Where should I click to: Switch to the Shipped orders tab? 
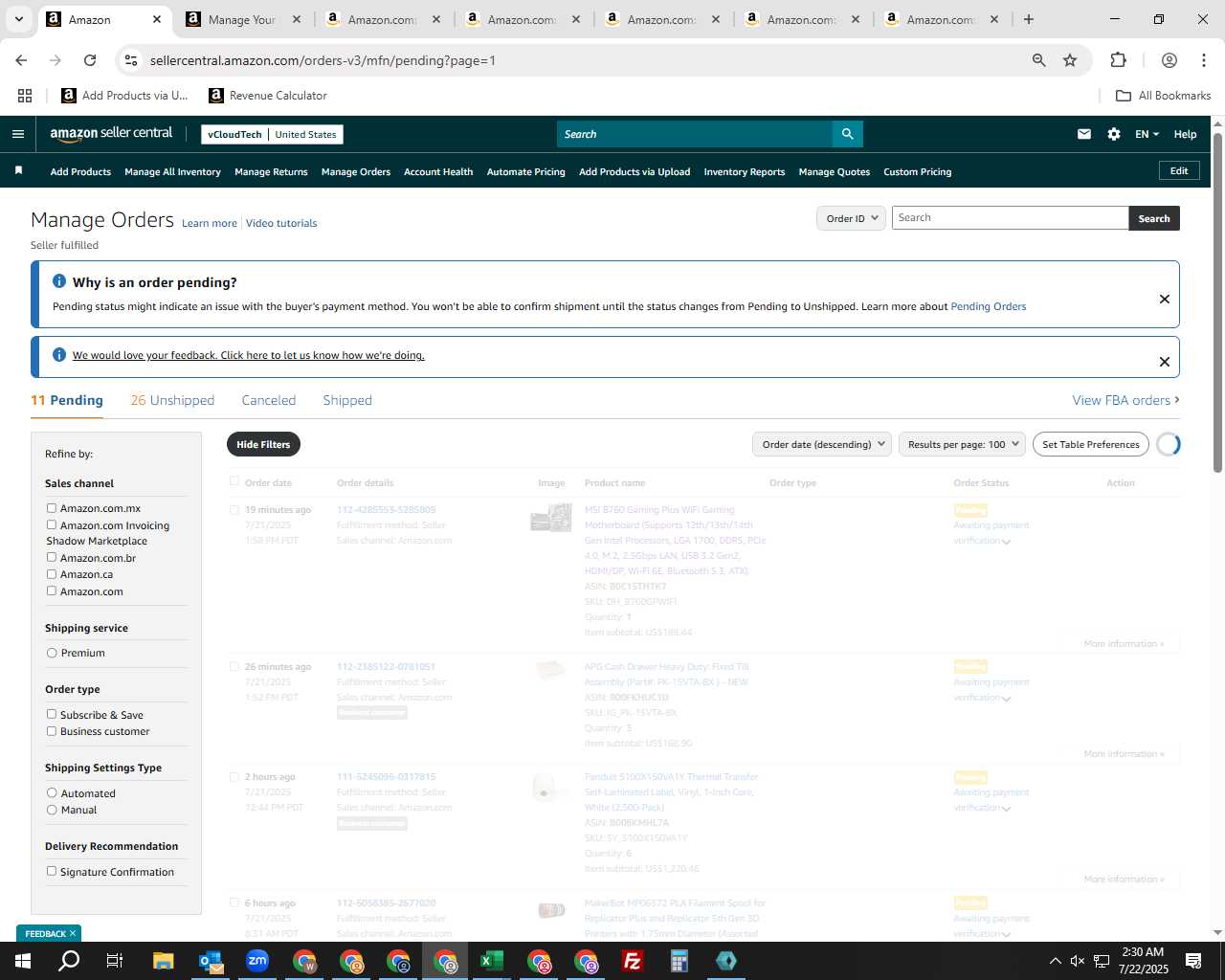tap(347, 400)
